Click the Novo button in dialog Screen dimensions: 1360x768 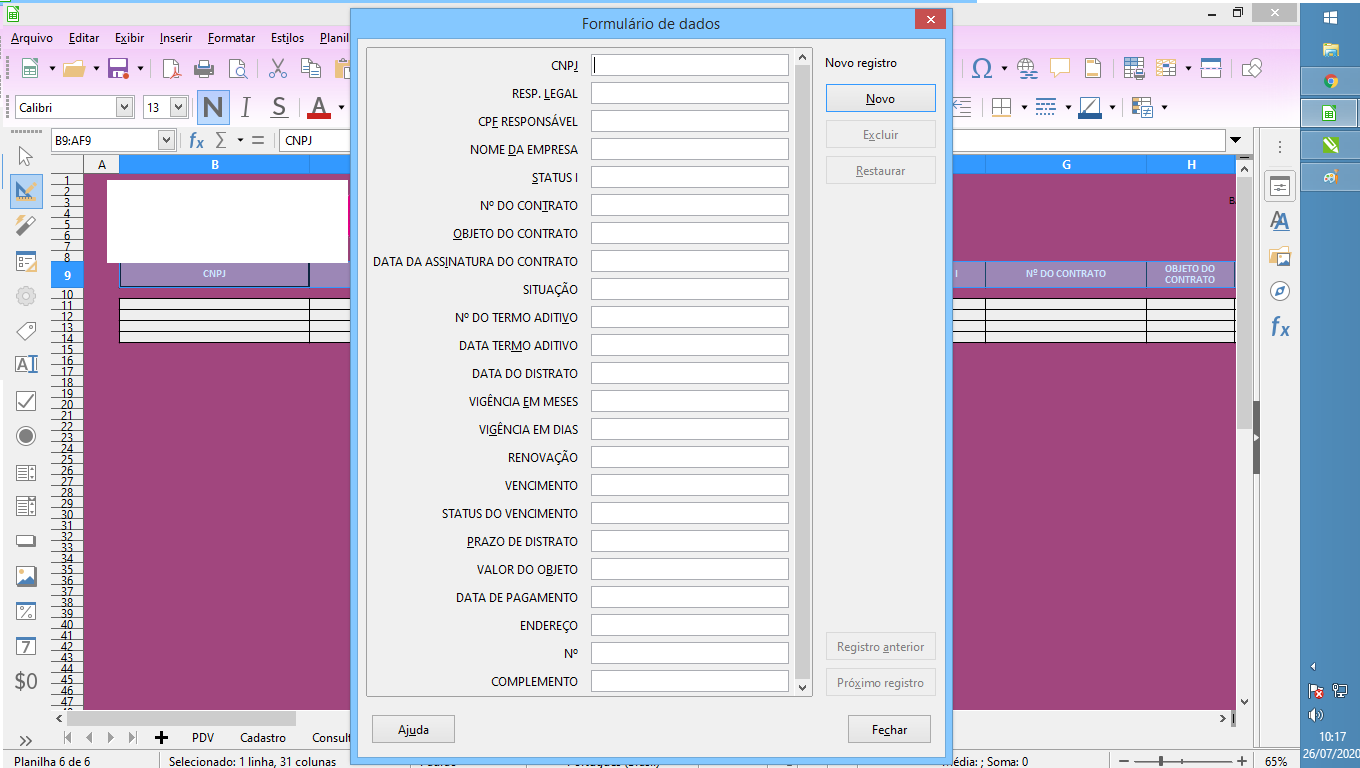click(881, 99)
